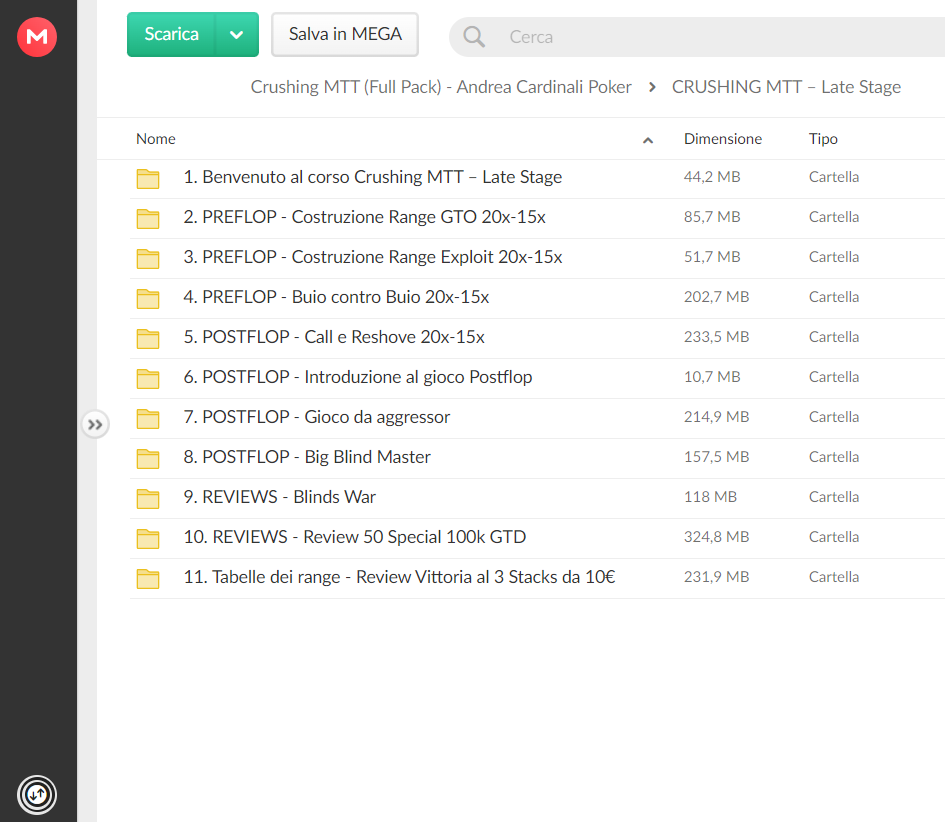Viewport: 945px width, 822px height.
Task: Sort the list by the Dimensione column
Action: pos(723,139)
